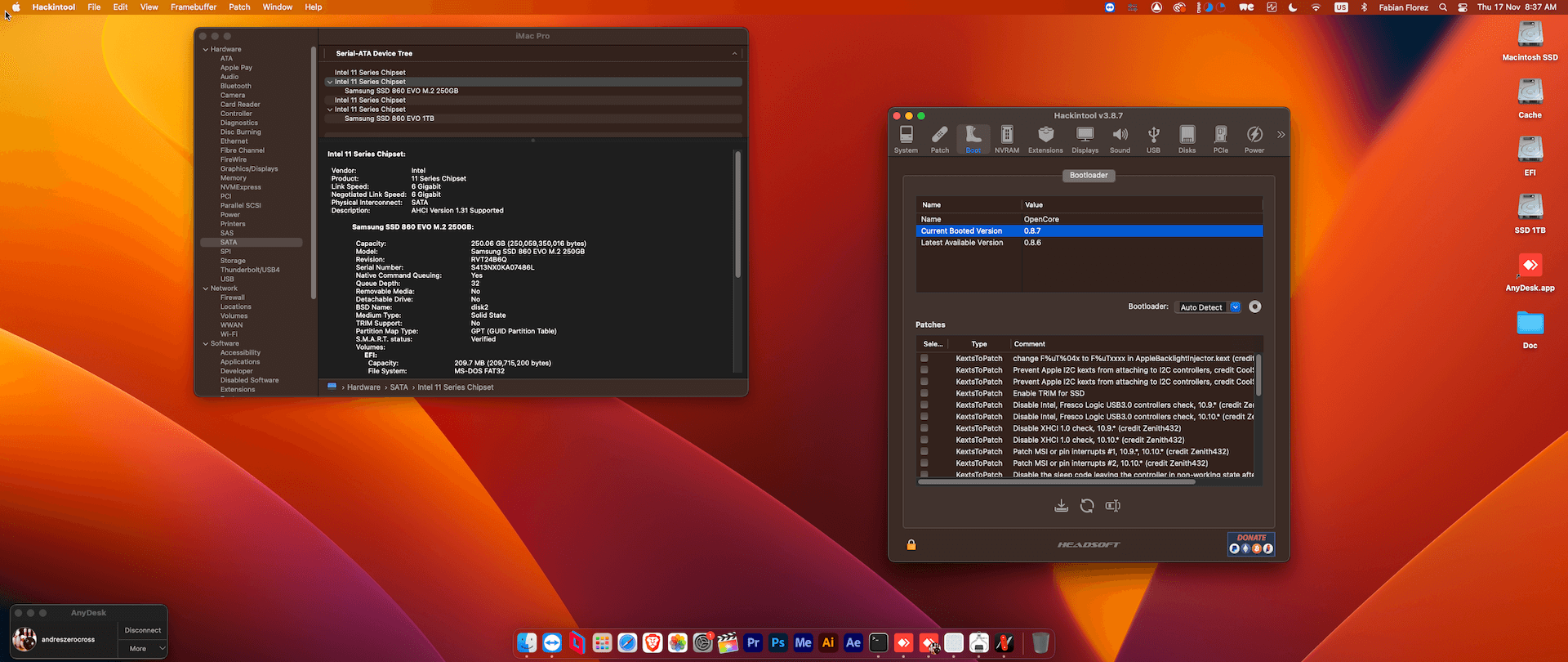Launch Premiere Pro from the Dock

tap(753, 643)
